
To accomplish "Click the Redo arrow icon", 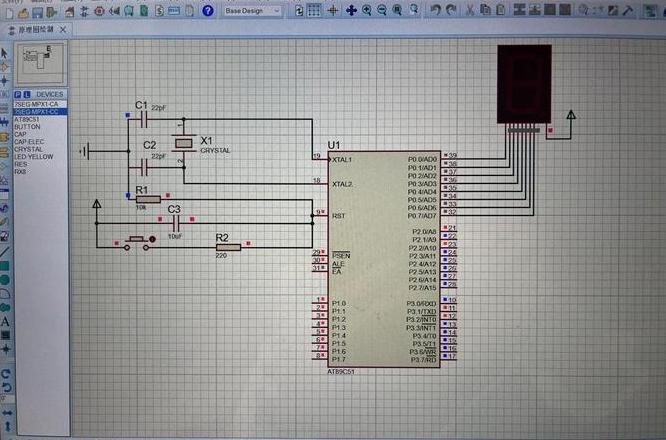I will [x=451, y=9].
